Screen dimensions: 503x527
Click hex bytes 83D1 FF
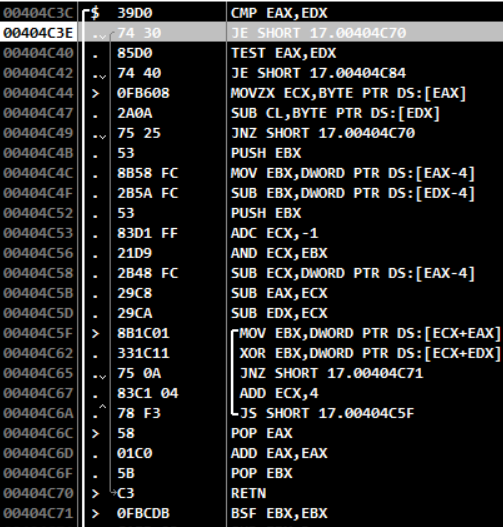tap(148, 233)
